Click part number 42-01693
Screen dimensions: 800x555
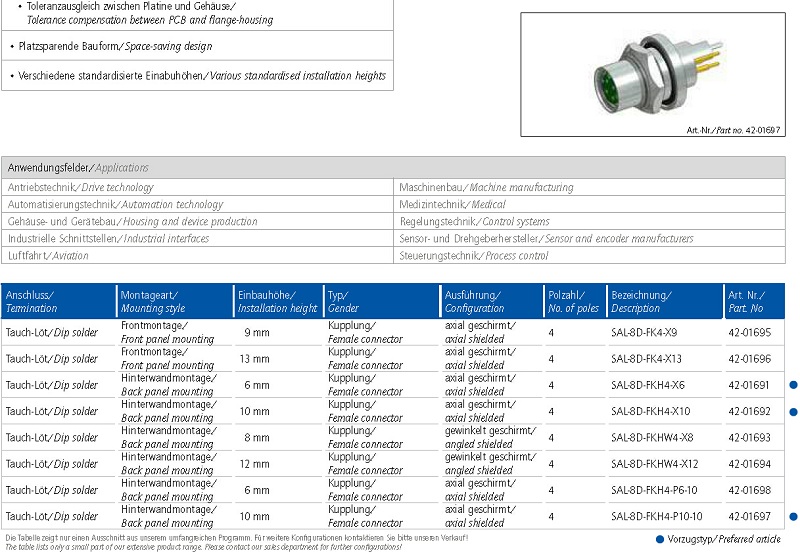[749, 437]
